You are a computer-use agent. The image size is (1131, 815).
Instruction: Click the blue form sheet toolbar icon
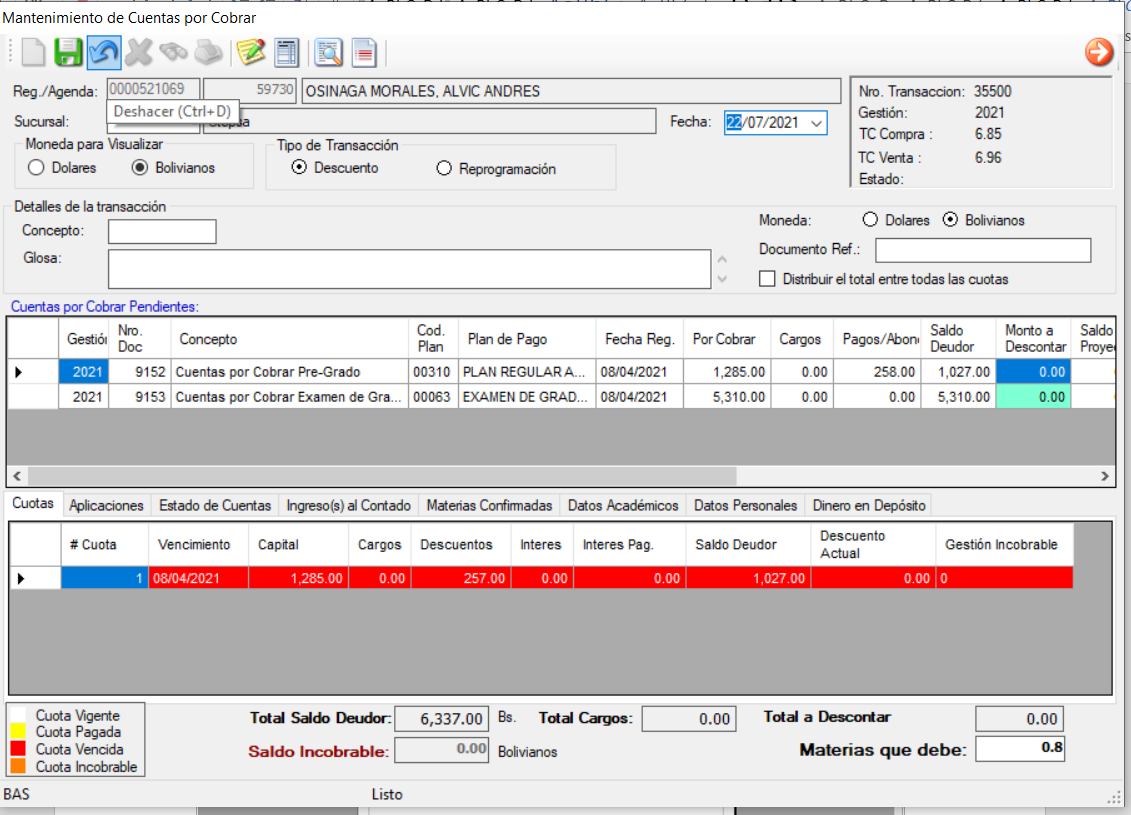coord(286,53)
